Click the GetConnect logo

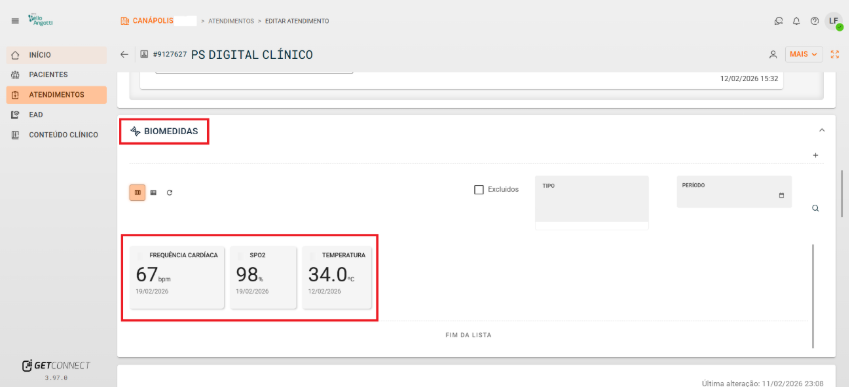pyautogui.click(x=56, y=366)
